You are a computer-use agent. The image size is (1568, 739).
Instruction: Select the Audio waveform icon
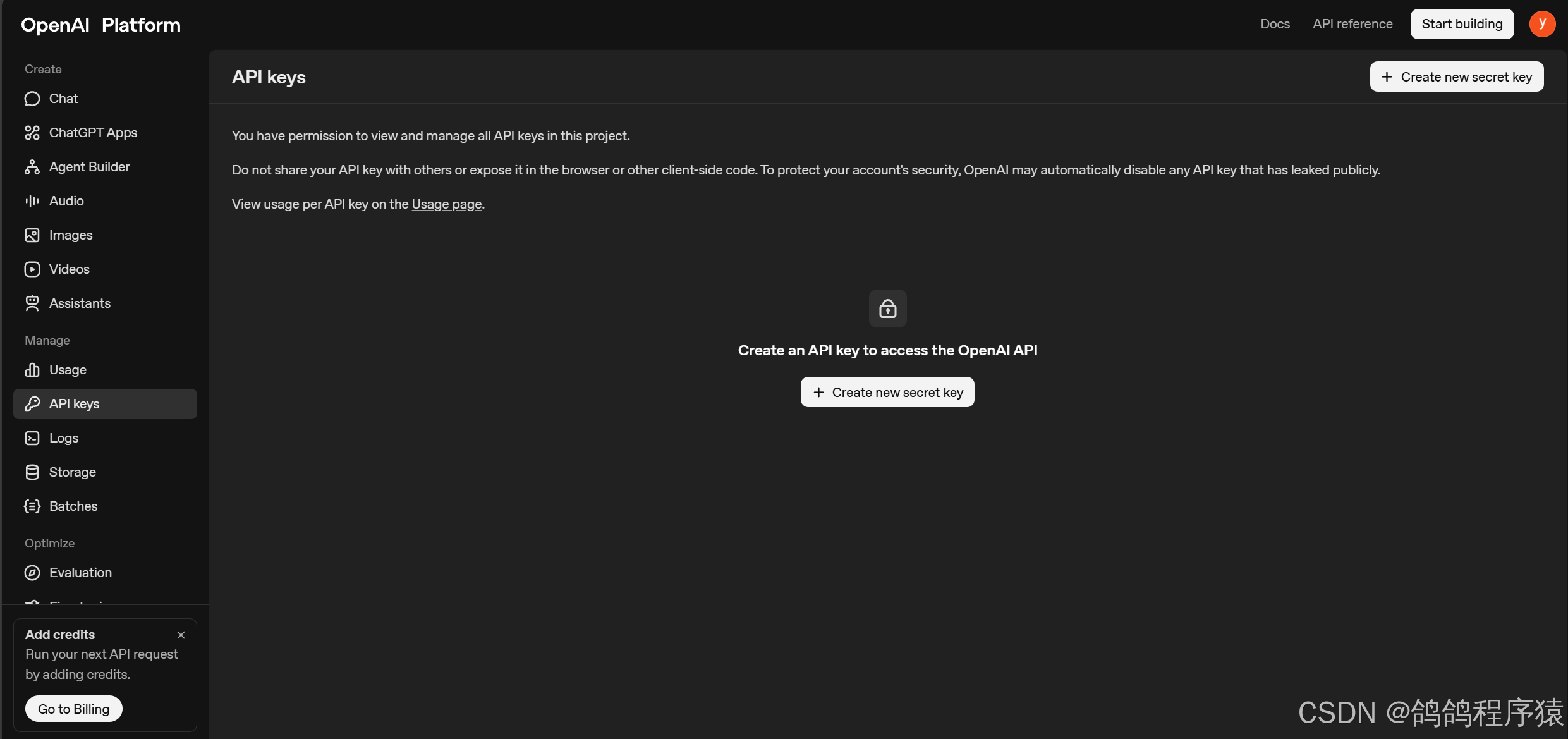pyautogui.click(x=32, y=201)
